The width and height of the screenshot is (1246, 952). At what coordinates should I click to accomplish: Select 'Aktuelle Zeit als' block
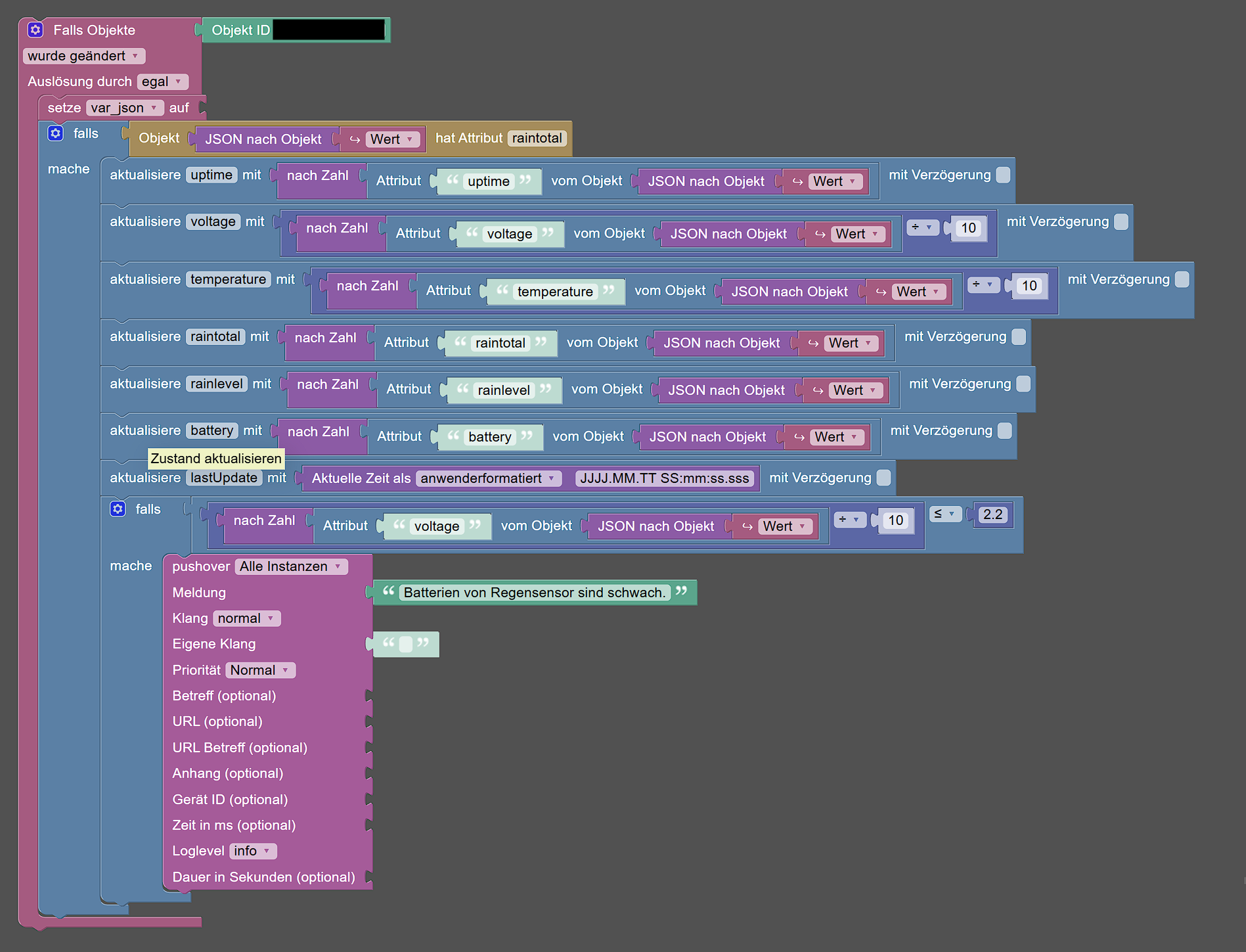(361, 478)
